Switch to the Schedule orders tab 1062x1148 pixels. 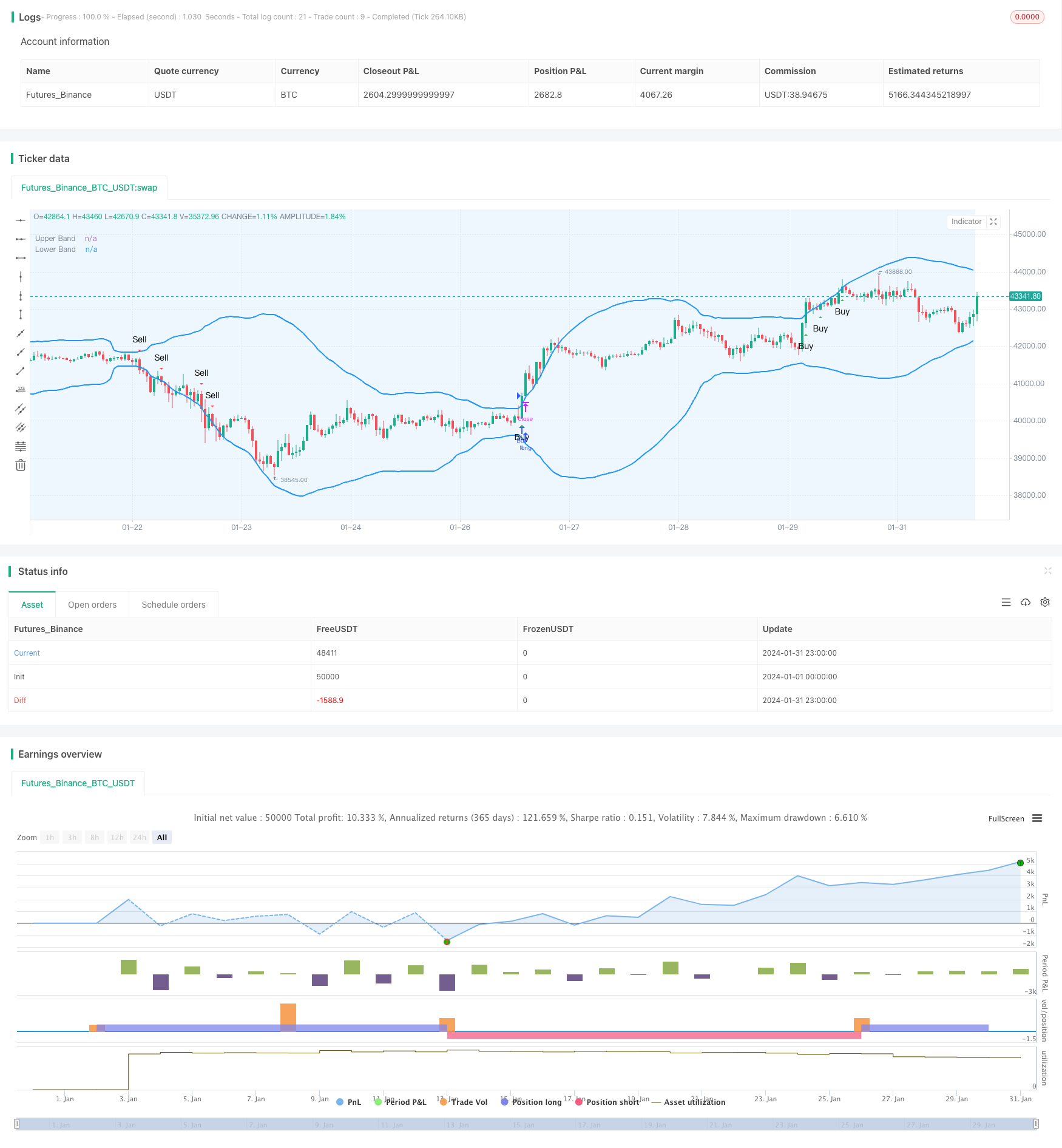(174, 605)
